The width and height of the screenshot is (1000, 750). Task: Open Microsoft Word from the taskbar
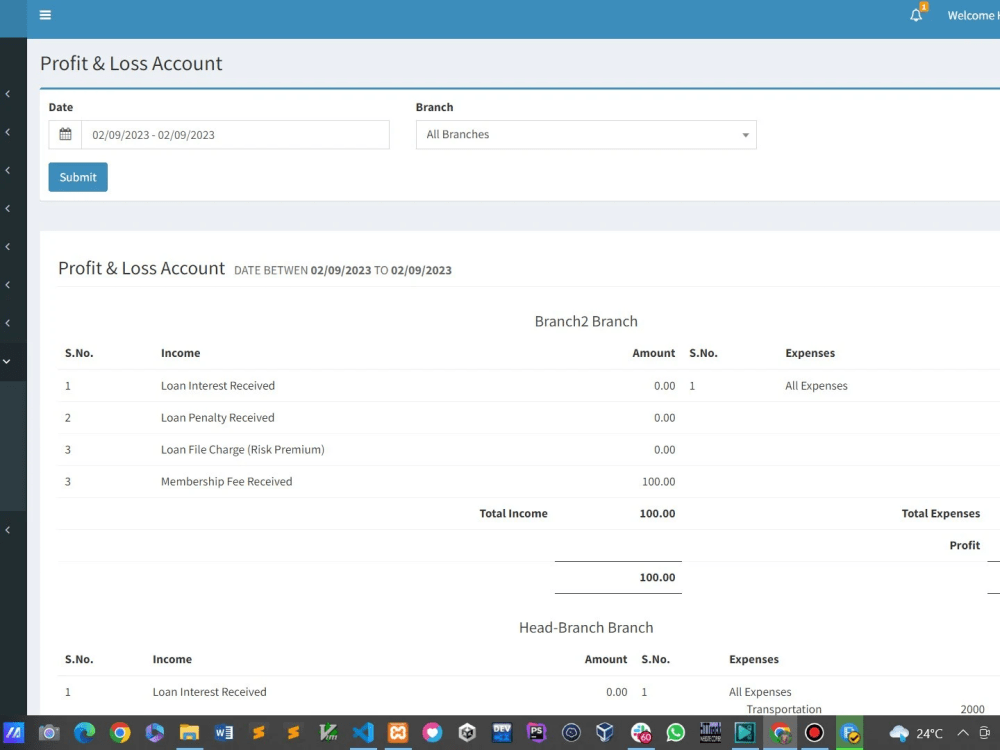pos(223,733)
